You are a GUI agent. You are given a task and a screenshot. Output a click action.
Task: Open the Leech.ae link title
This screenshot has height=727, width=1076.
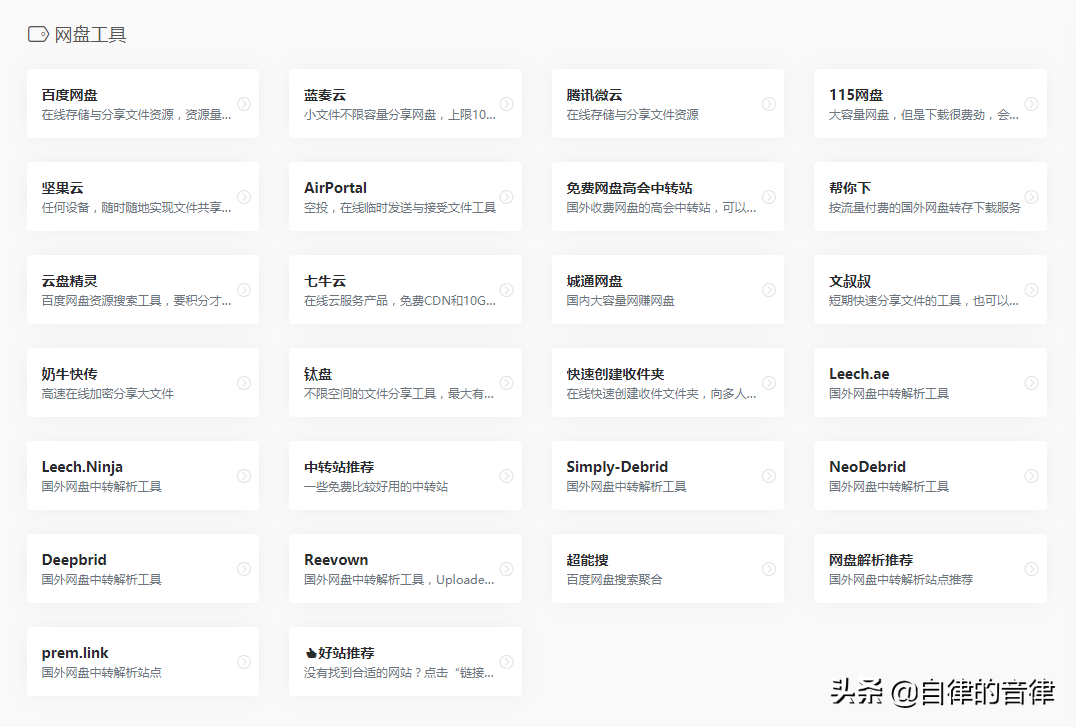pyautogui.click(x=859, y=374)
